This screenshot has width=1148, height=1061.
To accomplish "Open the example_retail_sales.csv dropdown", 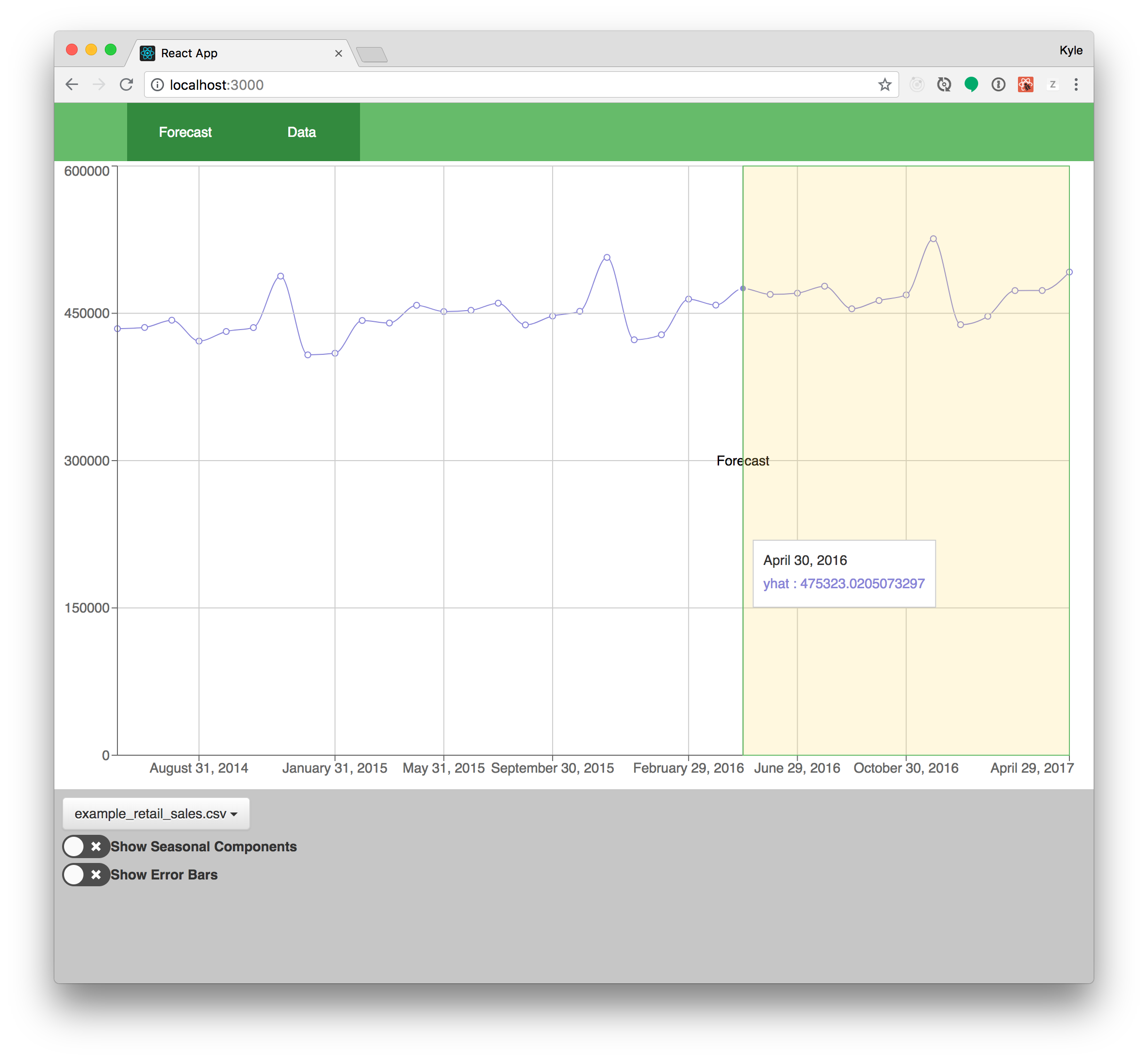I will coord(156,813).
